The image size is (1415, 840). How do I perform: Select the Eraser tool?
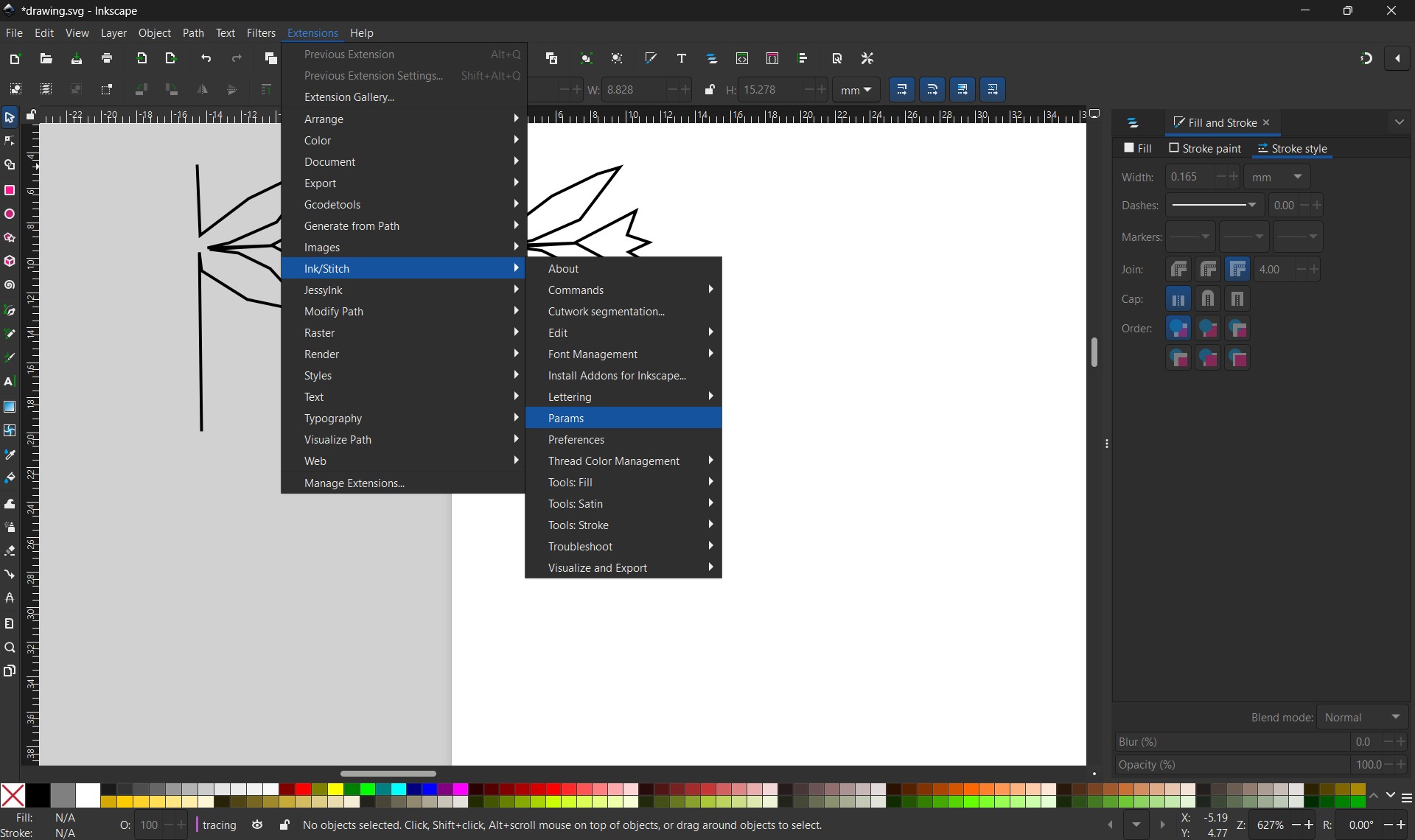pyautogui.click(x=10, y=550)
